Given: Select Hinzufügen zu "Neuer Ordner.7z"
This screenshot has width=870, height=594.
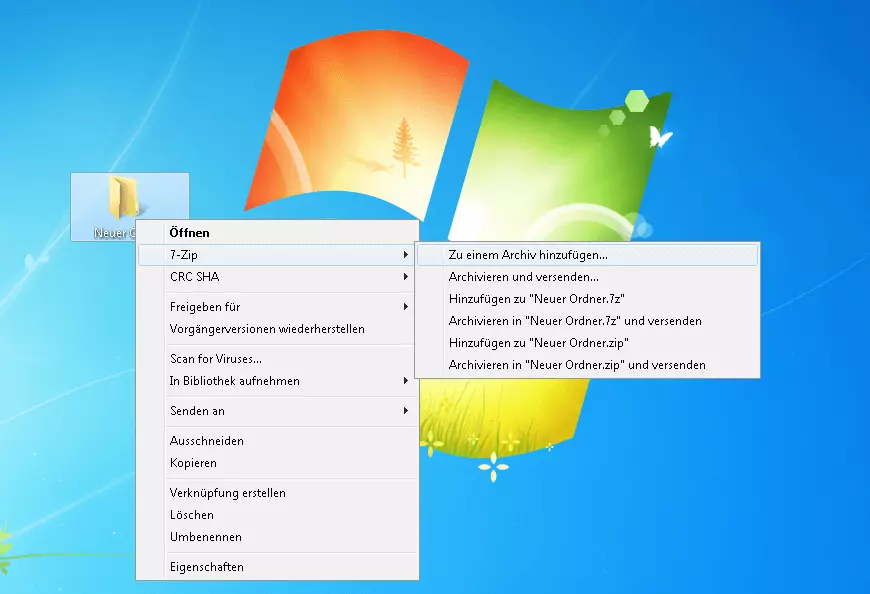Looking at the screenshot, I should click(537, 299).
